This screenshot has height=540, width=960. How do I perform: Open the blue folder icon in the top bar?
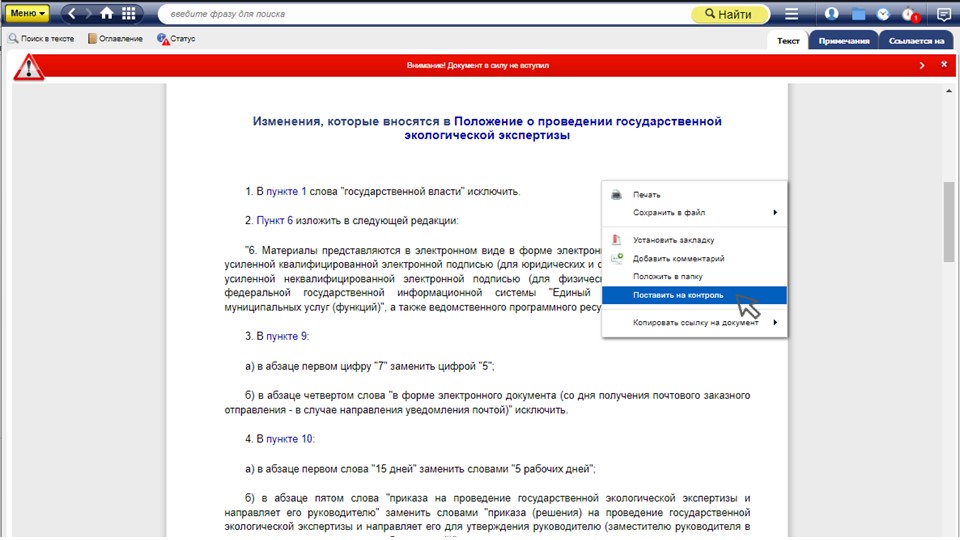[858, 14]
